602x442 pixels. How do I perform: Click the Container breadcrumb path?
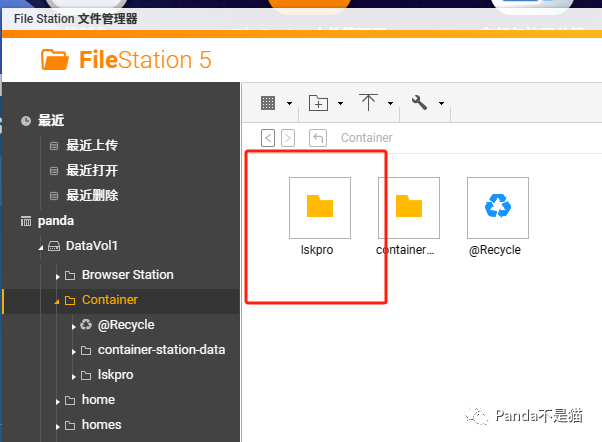click(367, 137)
